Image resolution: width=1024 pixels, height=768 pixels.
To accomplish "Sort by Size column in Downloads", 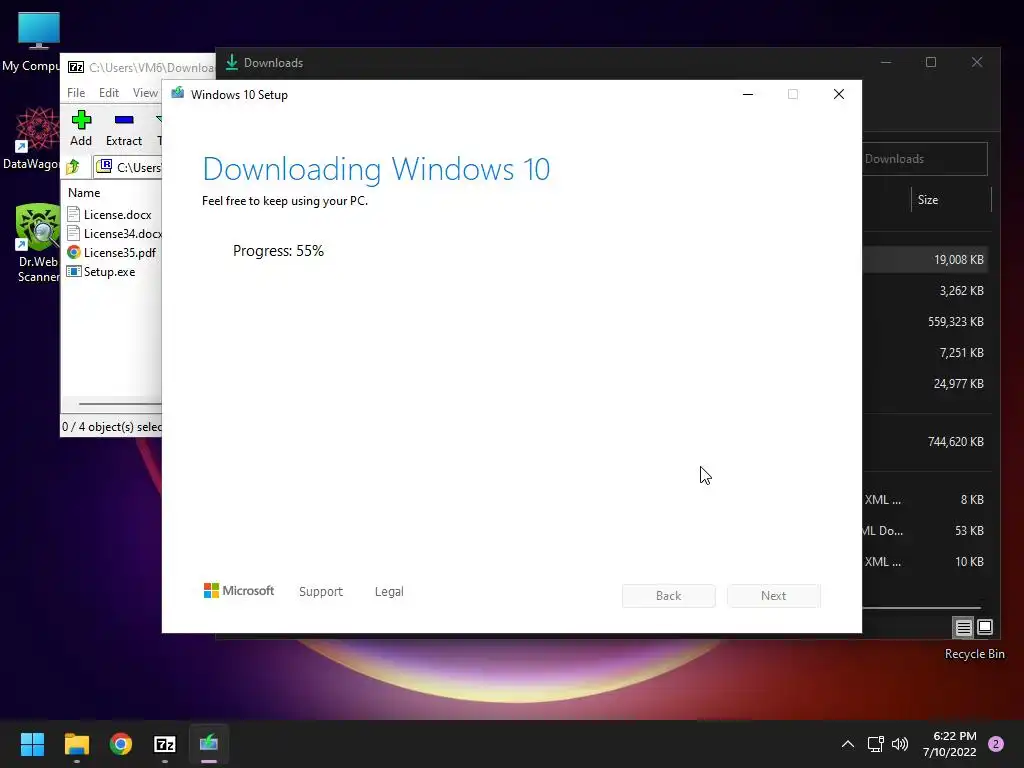I will click(x=951, y=200).
